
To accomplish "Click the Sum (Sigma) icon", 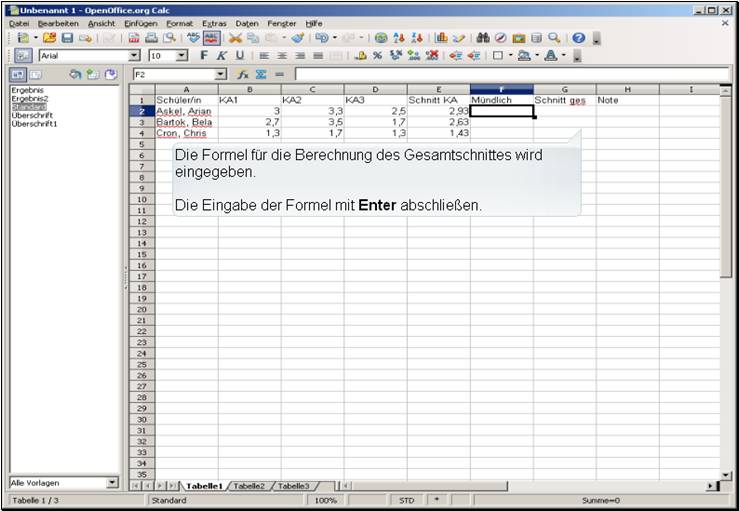I will click(x=261, y=75).
